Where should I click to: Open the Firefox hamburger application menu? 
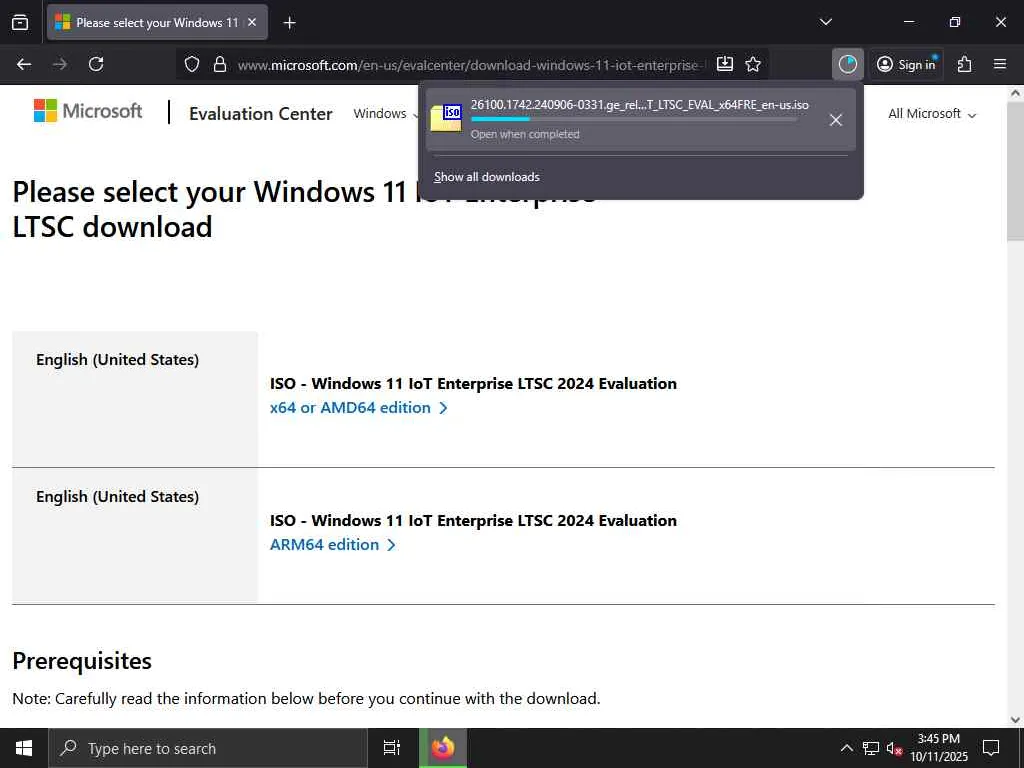(x=1000, y=64)
